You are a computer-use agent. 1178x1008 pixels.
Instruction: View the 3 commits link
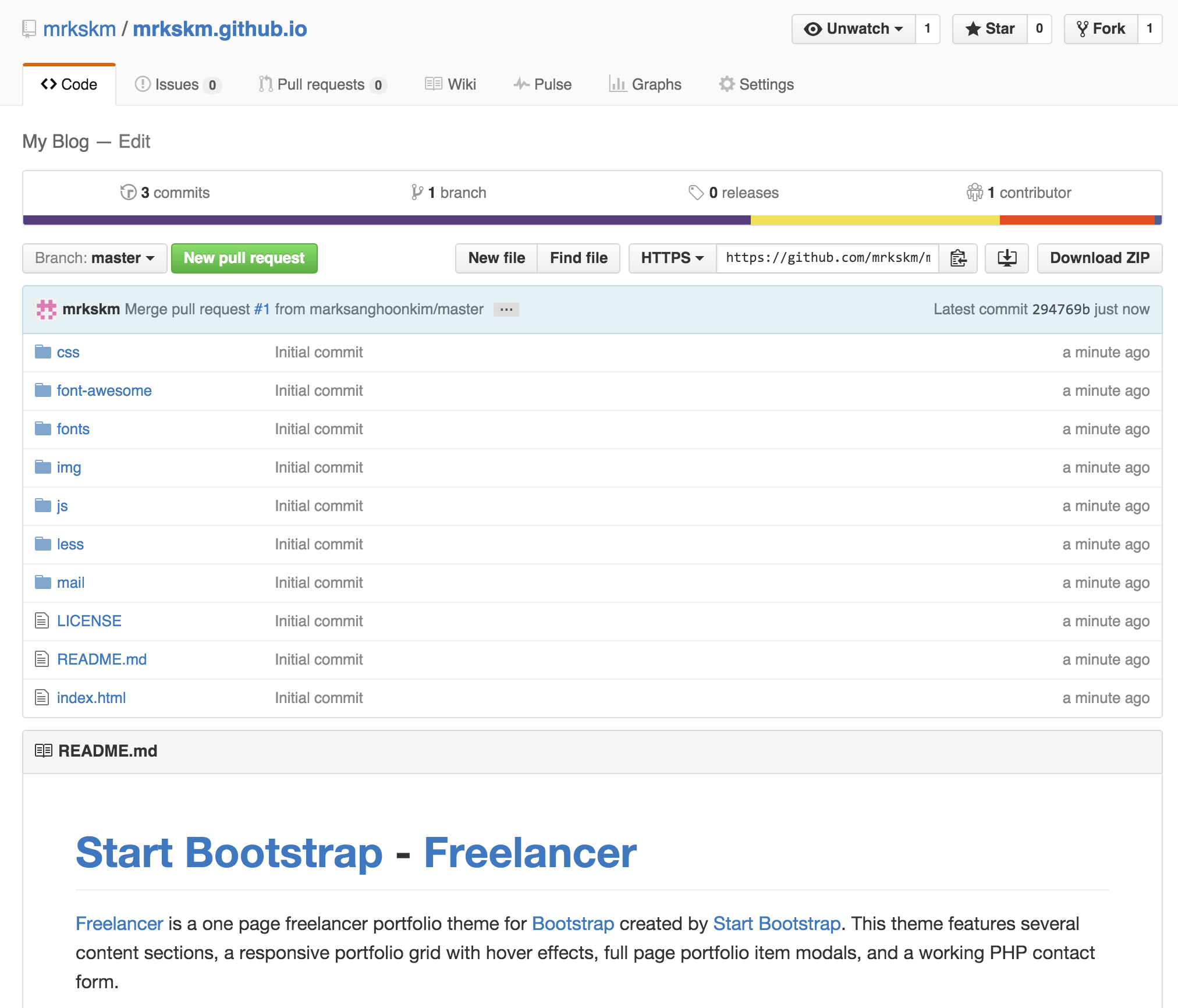165,192
